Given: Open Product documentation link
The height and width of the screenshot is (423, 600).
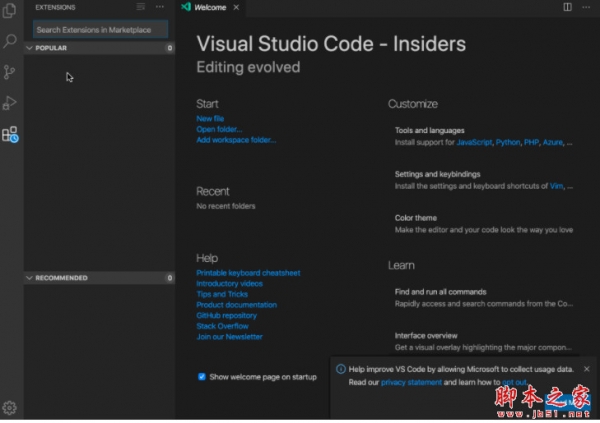Looking at the screenshot, I should [x=236, y=305].
